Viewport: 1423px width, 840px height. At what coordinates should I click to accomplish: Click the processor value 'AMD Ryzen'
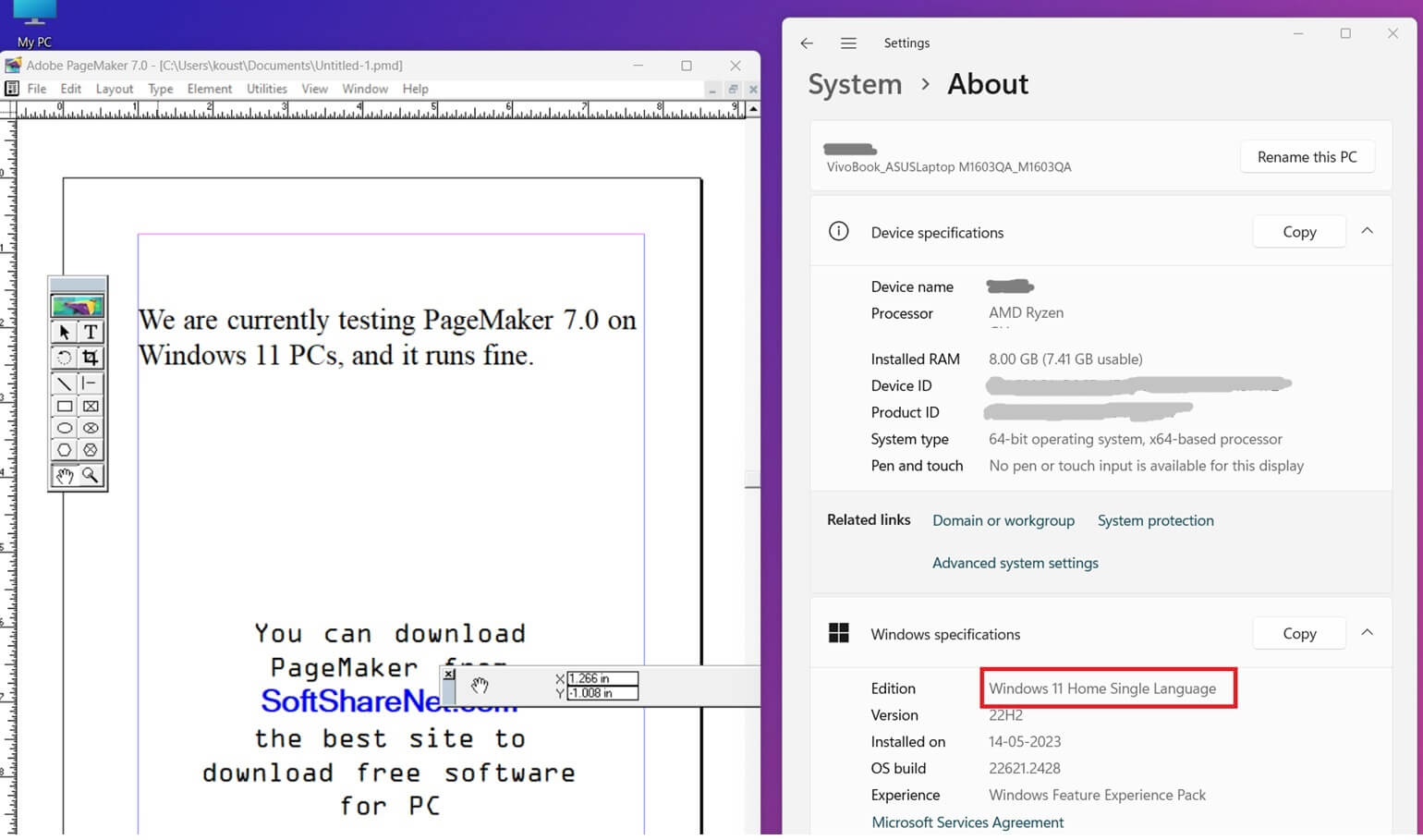[1026, 312]
